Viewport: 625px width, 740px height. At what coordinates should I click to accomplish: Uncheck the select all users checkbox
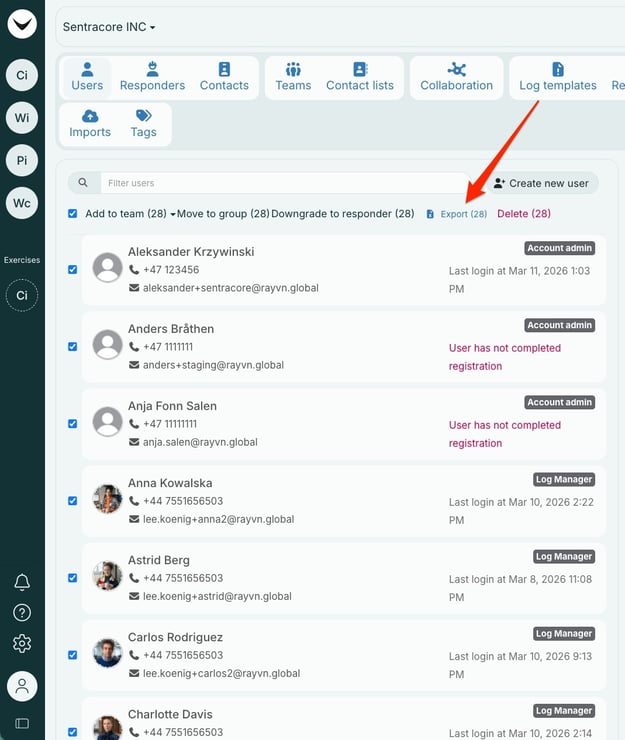pos(73,213)
